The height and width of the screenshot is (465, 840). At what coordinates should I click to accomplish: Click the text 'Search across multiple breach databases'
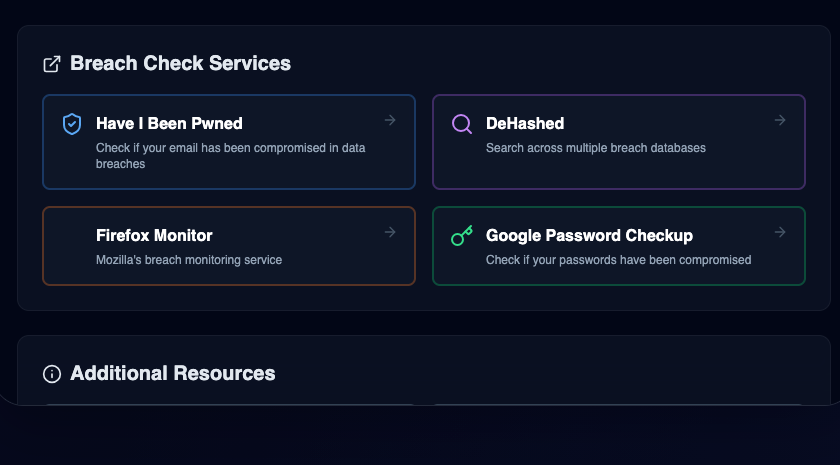click(596, 148)
